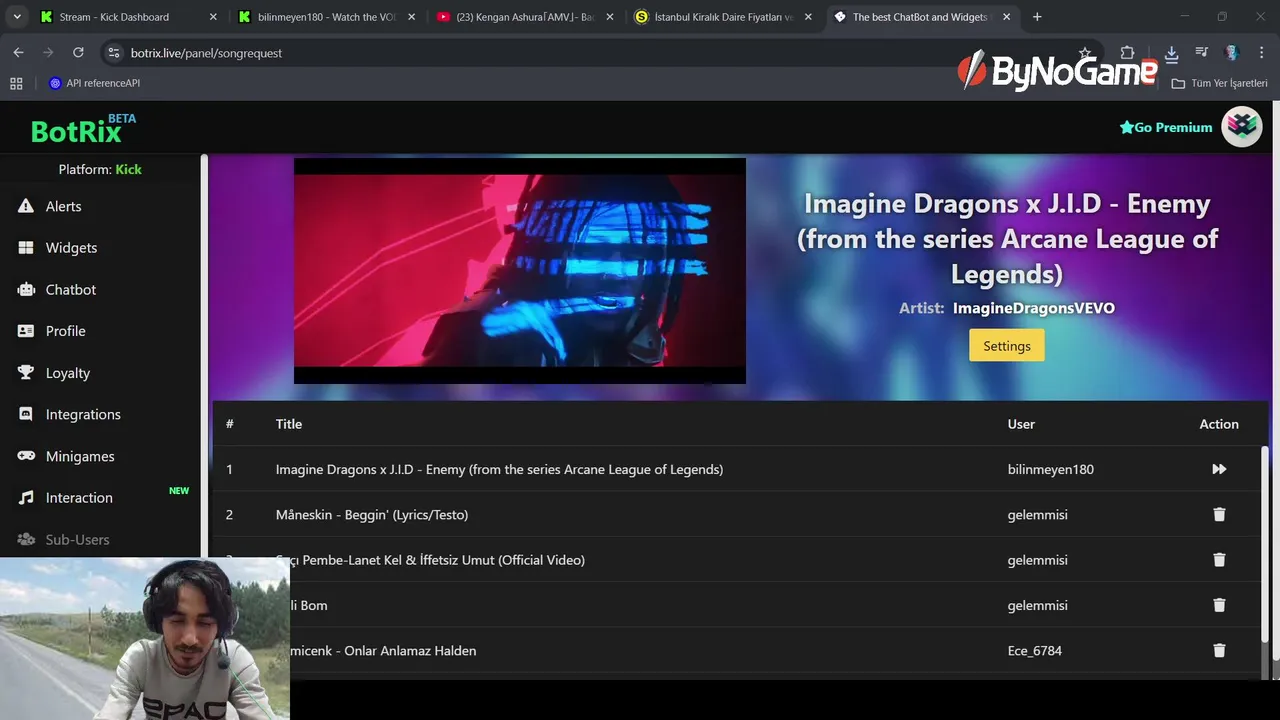
Task: View site information icon in address bar
Action: pos(113,53)
